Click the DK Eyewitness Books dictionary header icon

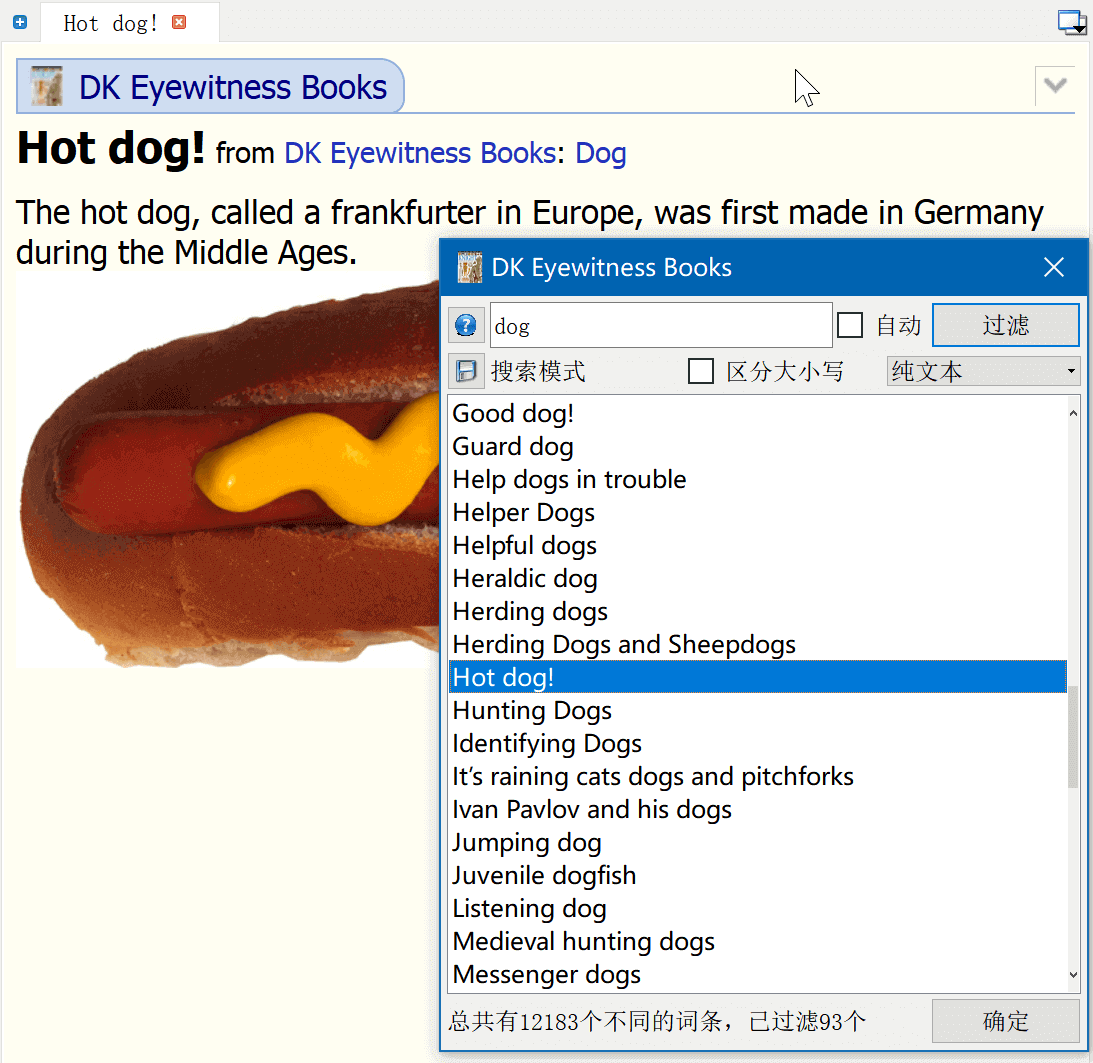coord(47,87)
